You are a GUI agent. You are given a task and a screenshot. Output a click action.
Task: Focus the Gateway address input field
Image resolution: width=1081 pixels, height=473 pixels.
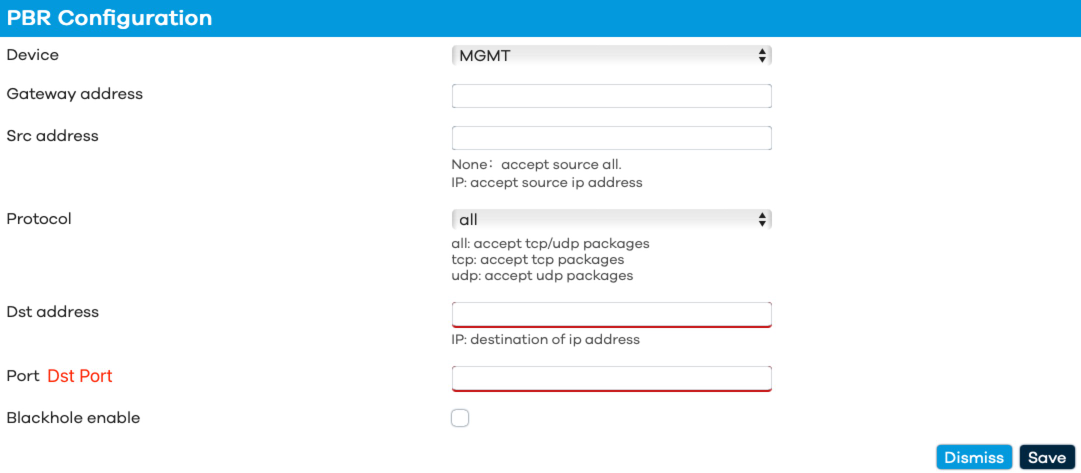tap(612, 96)
